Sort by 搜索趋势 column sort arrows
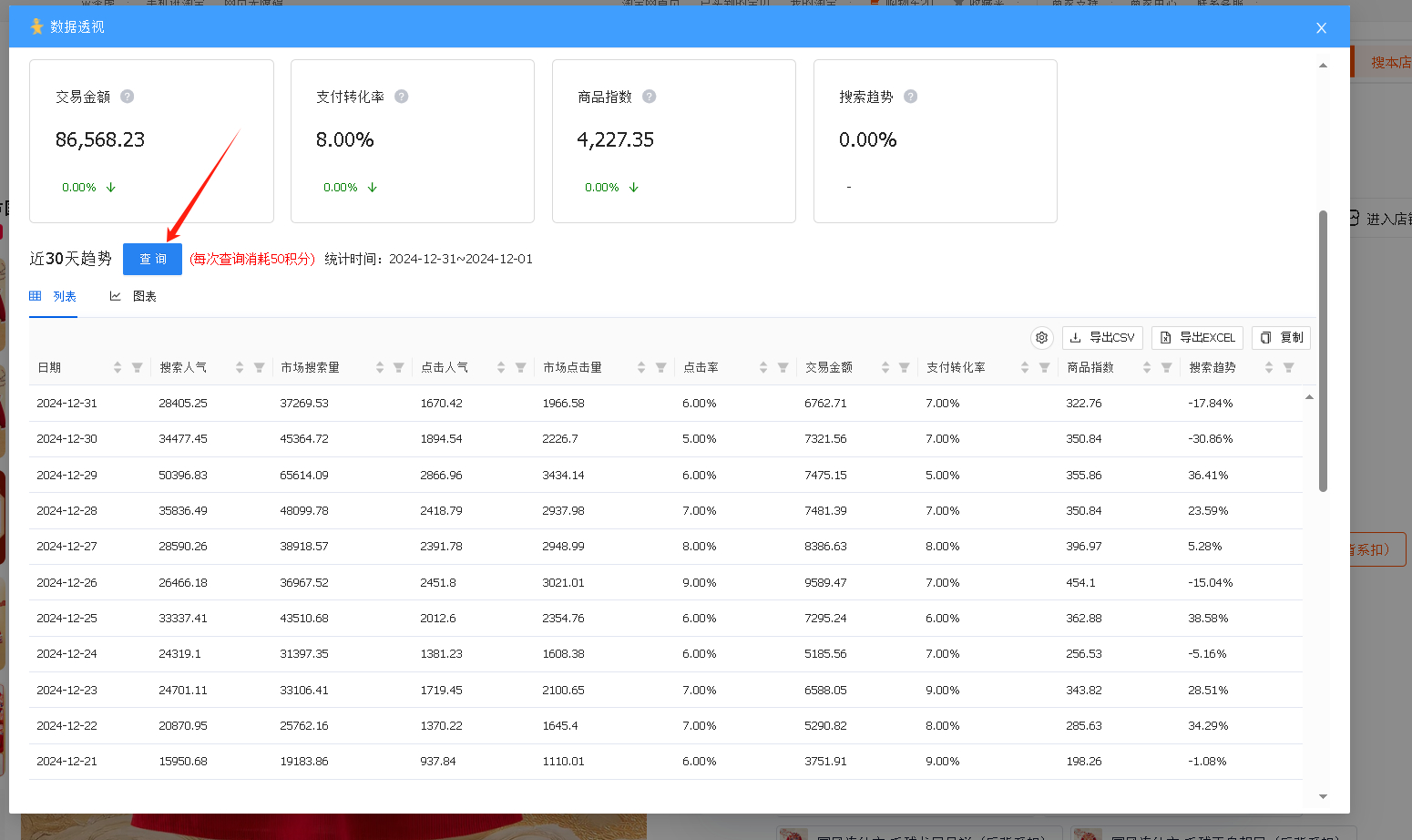The width and height of the screenshot is (1412, 840). coord(1269,367)
